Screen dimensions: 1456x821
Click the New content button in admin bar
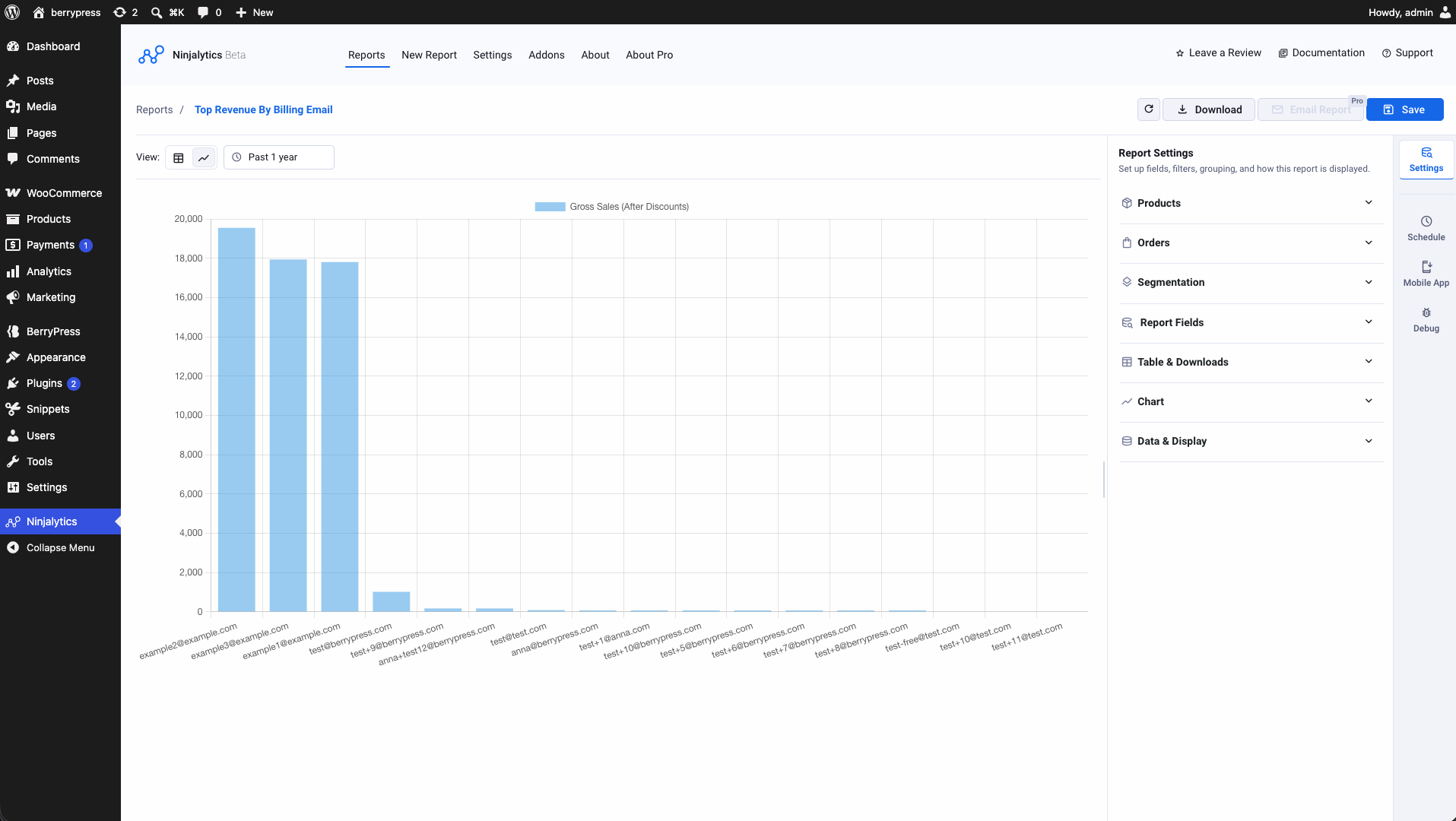[x=255, y=12]
